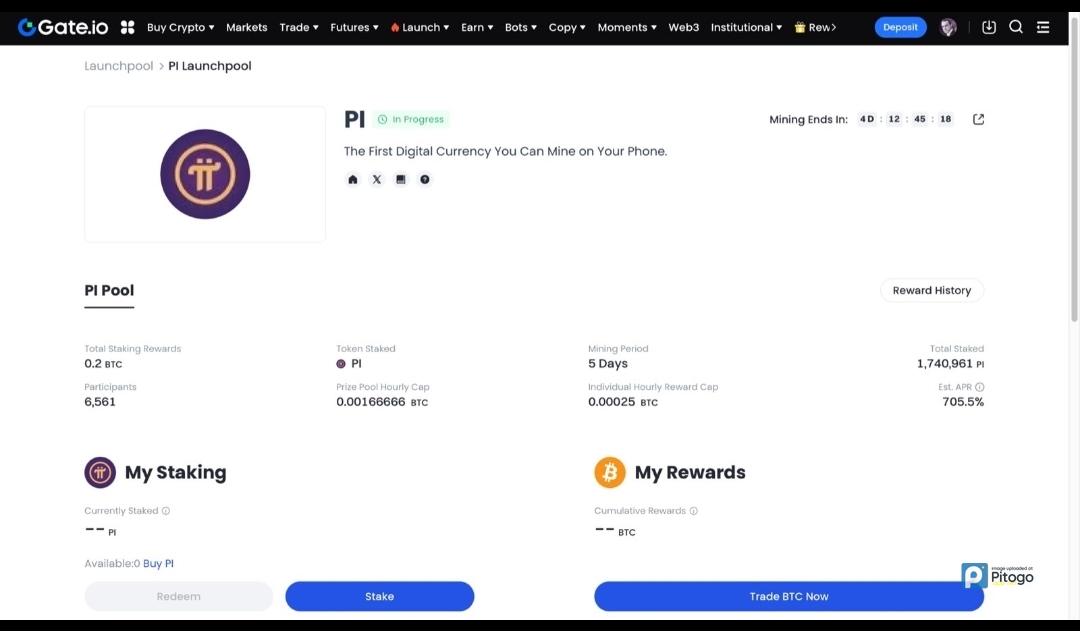This screenshot has width=1080, height=631.
Task: Click the share icon next to the countdown
Action: [x=979, y=119]
